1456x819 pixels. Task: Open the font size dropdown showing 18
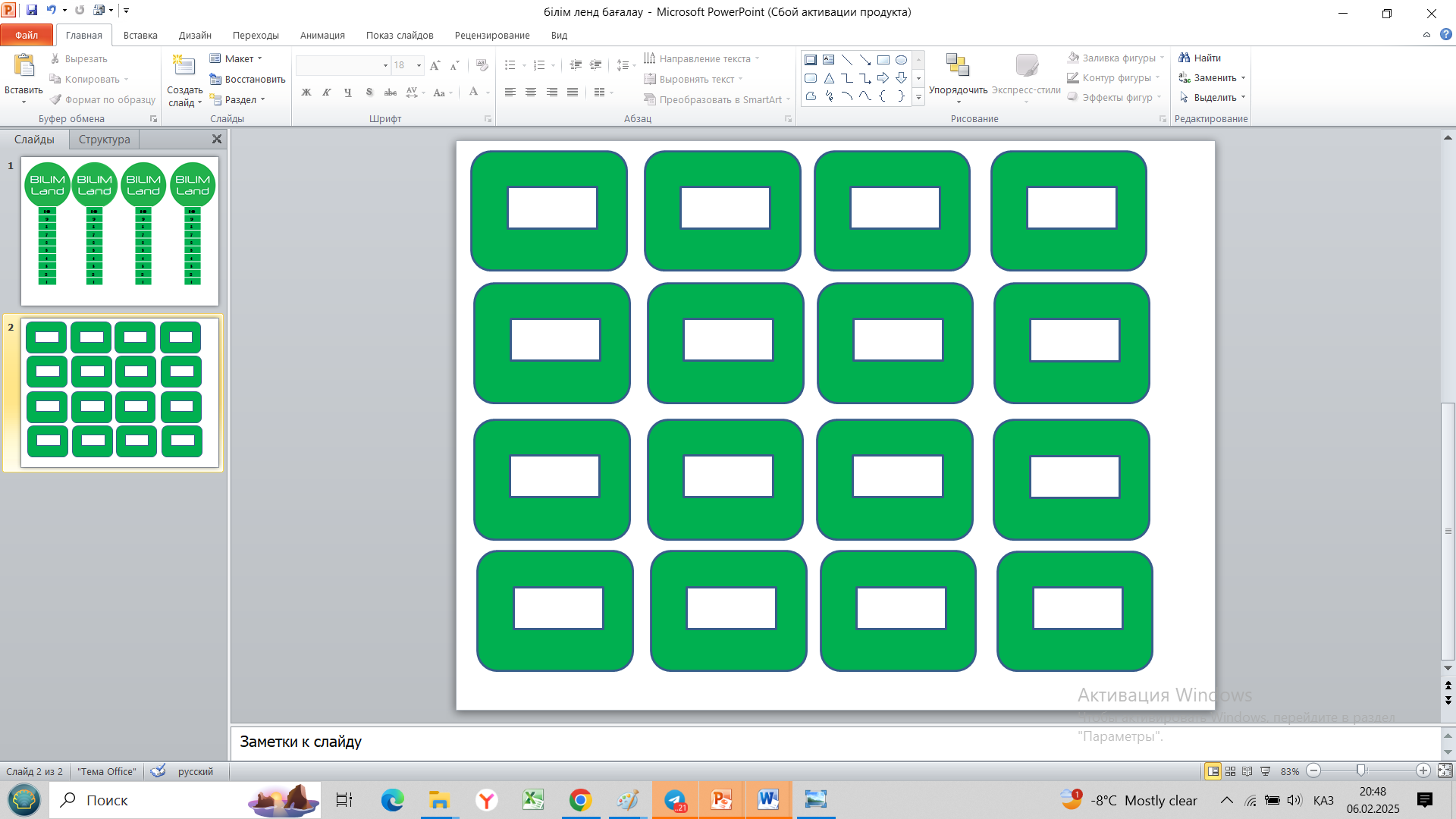419,65
